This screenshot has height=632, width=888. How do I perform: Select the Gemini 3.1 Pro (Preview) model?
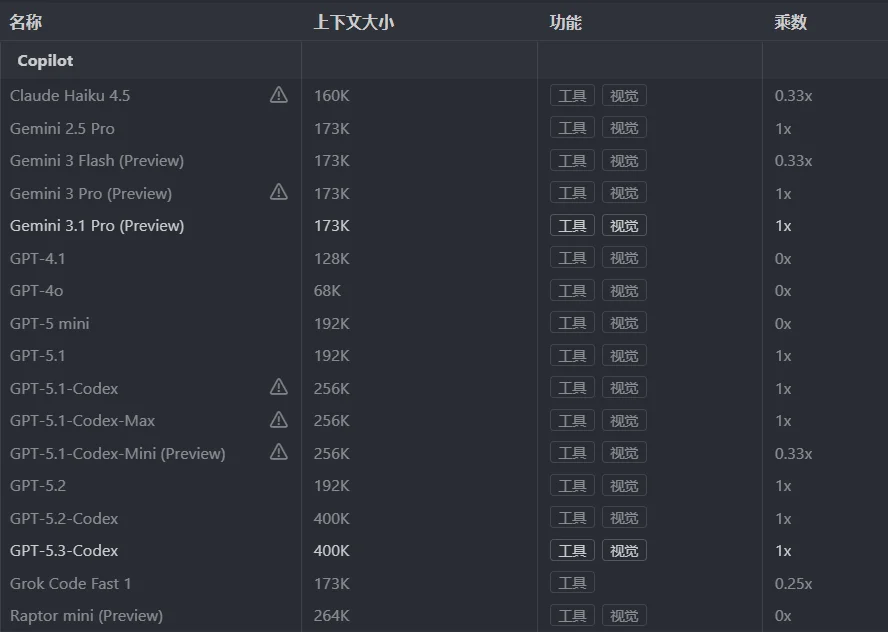coord(97,226)
